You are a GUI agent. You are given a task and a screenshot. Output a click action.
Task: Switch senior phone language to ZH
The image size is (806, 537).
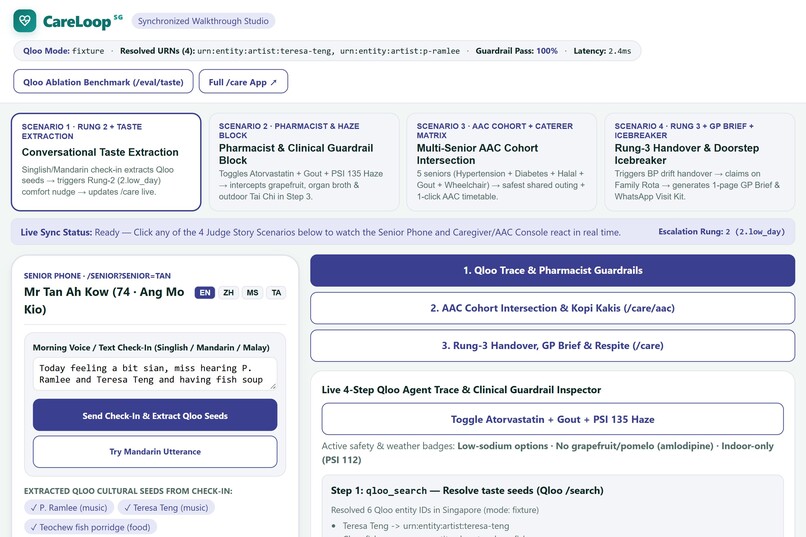point(228,292)
